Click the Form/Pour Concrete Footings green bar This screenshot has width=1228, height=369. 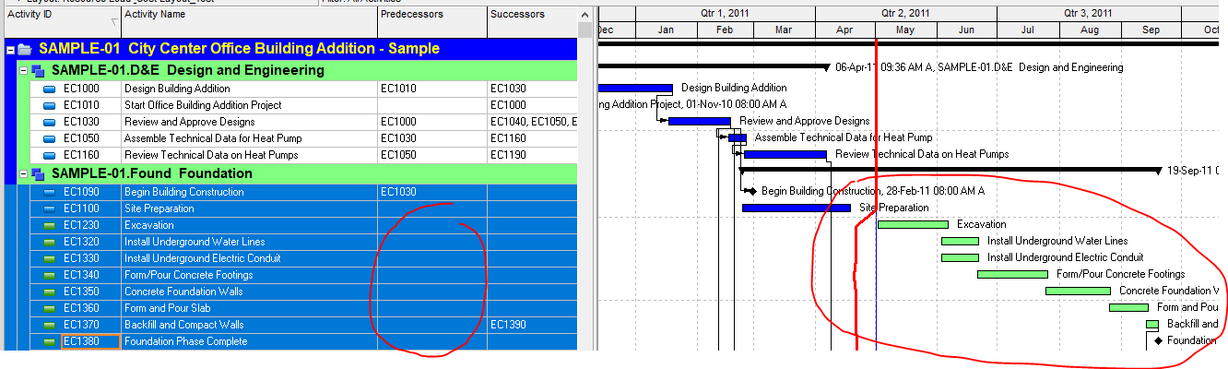[1012, 274]
